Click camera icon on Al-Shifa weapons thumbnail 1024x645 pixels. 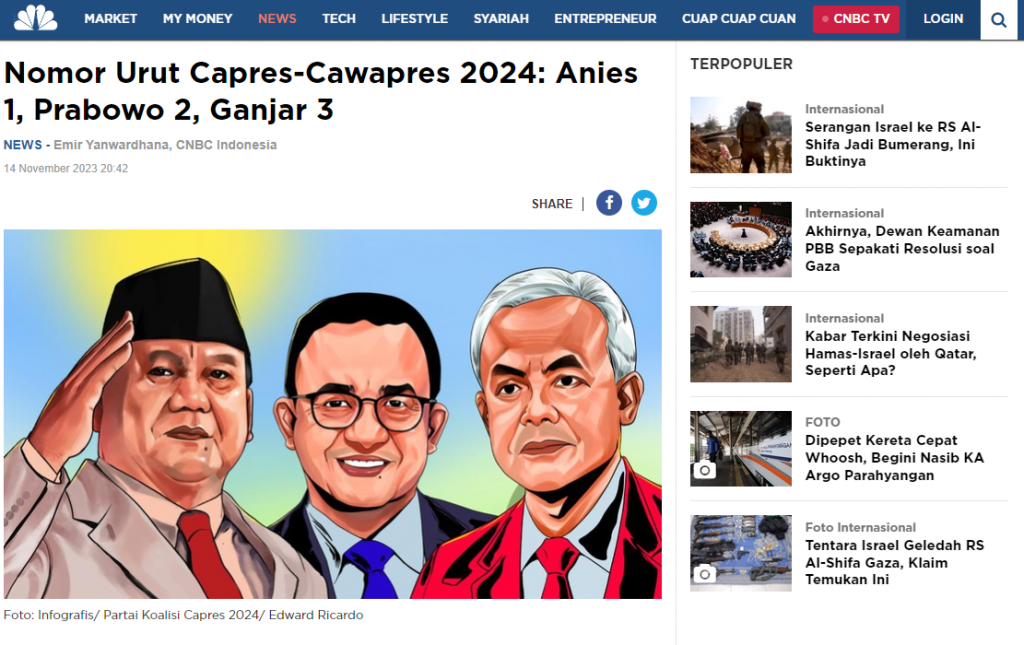[704, 574]
